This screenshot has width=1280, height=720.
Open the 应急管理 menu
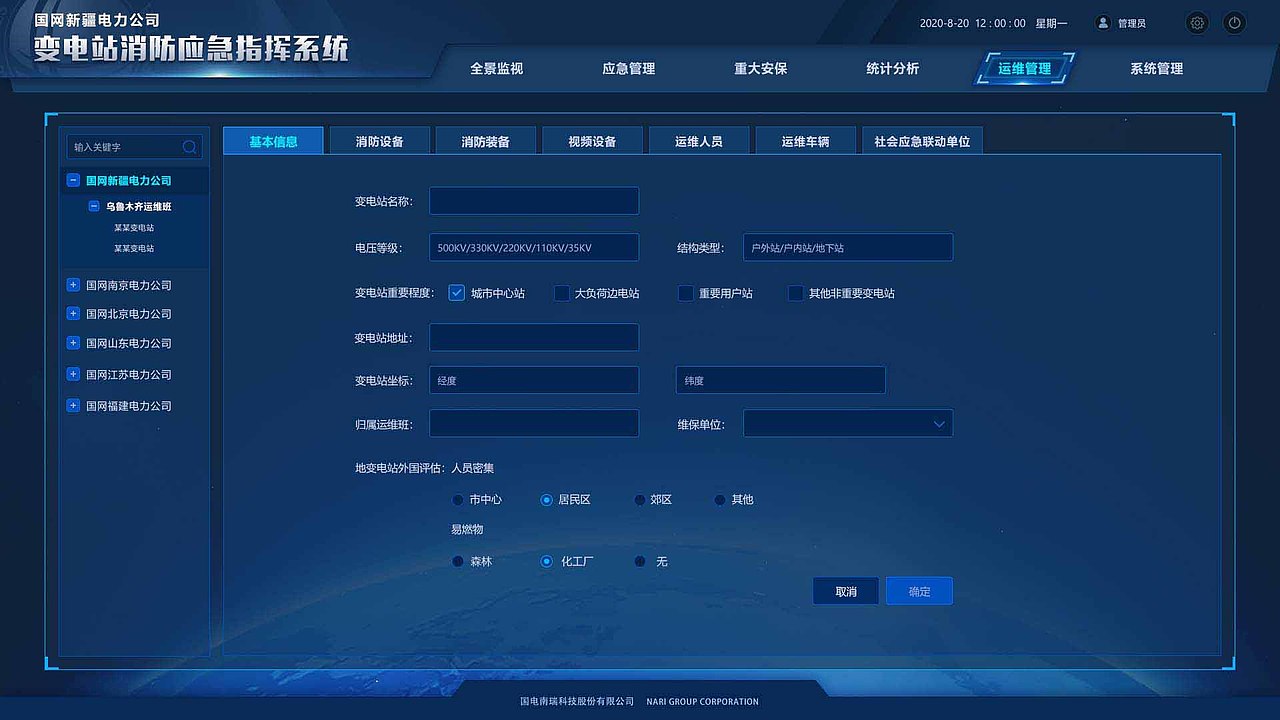[x=628, y=68]
